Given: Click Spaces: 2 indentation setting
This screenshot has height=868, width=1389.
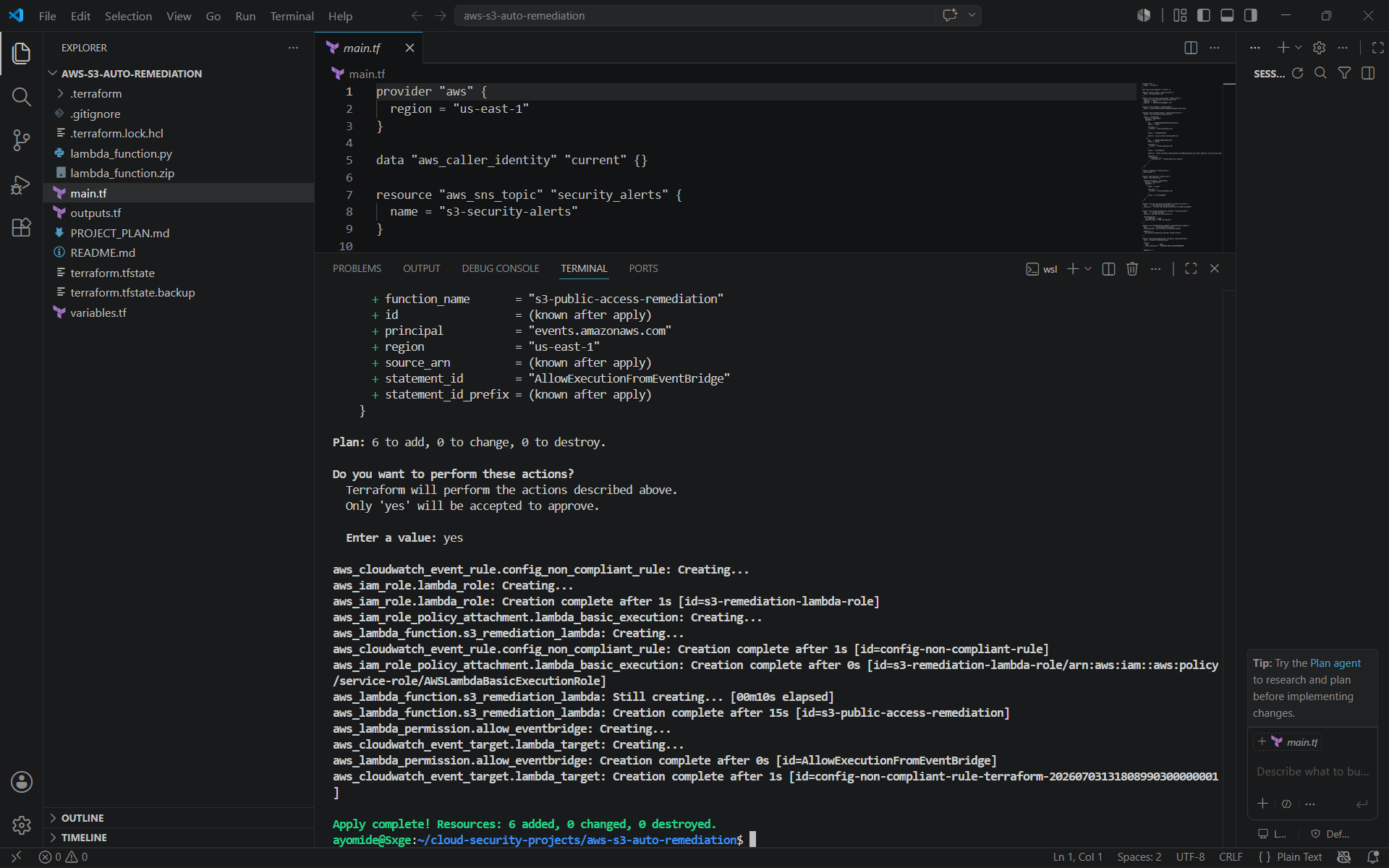Looking at the screenshot, I should point(1139,857).
